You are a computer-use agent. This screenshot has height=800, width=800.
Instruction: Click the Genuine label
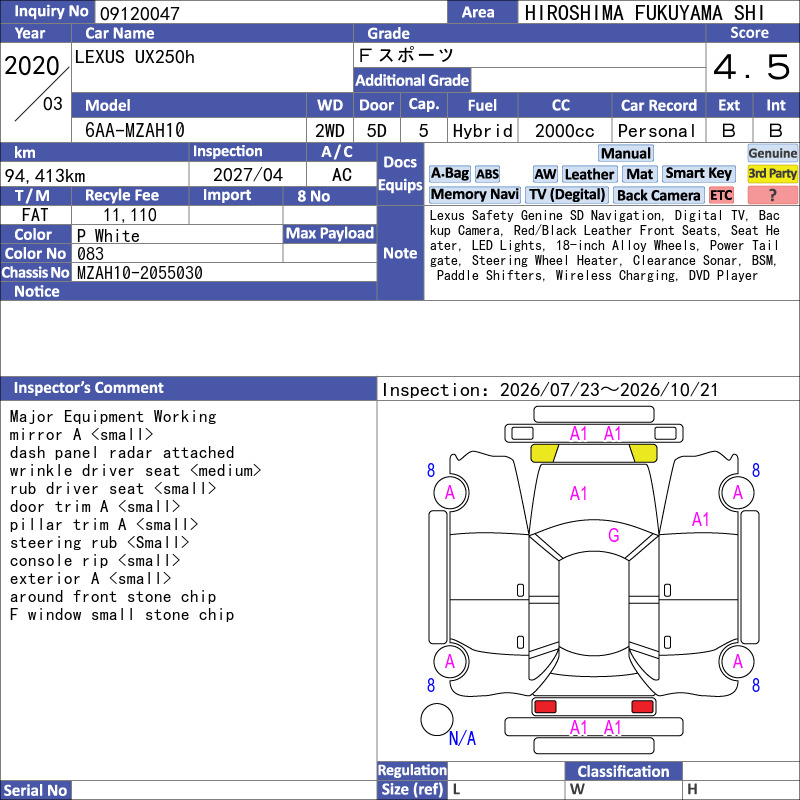tap(772, 153)
